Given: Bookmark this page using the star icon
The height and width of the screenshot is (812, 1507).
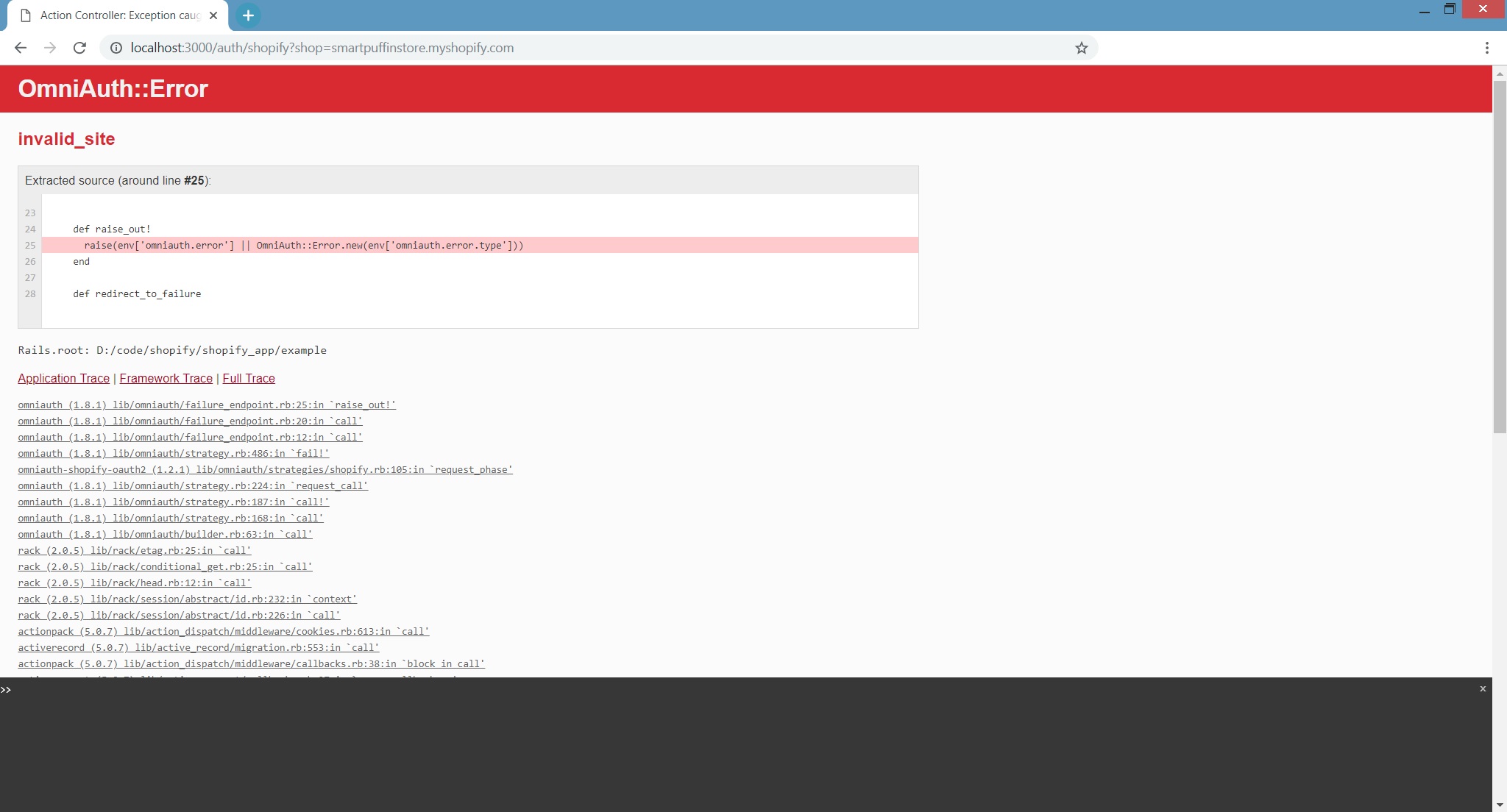Looking at the screenshot, I should tap(1080, 47).
